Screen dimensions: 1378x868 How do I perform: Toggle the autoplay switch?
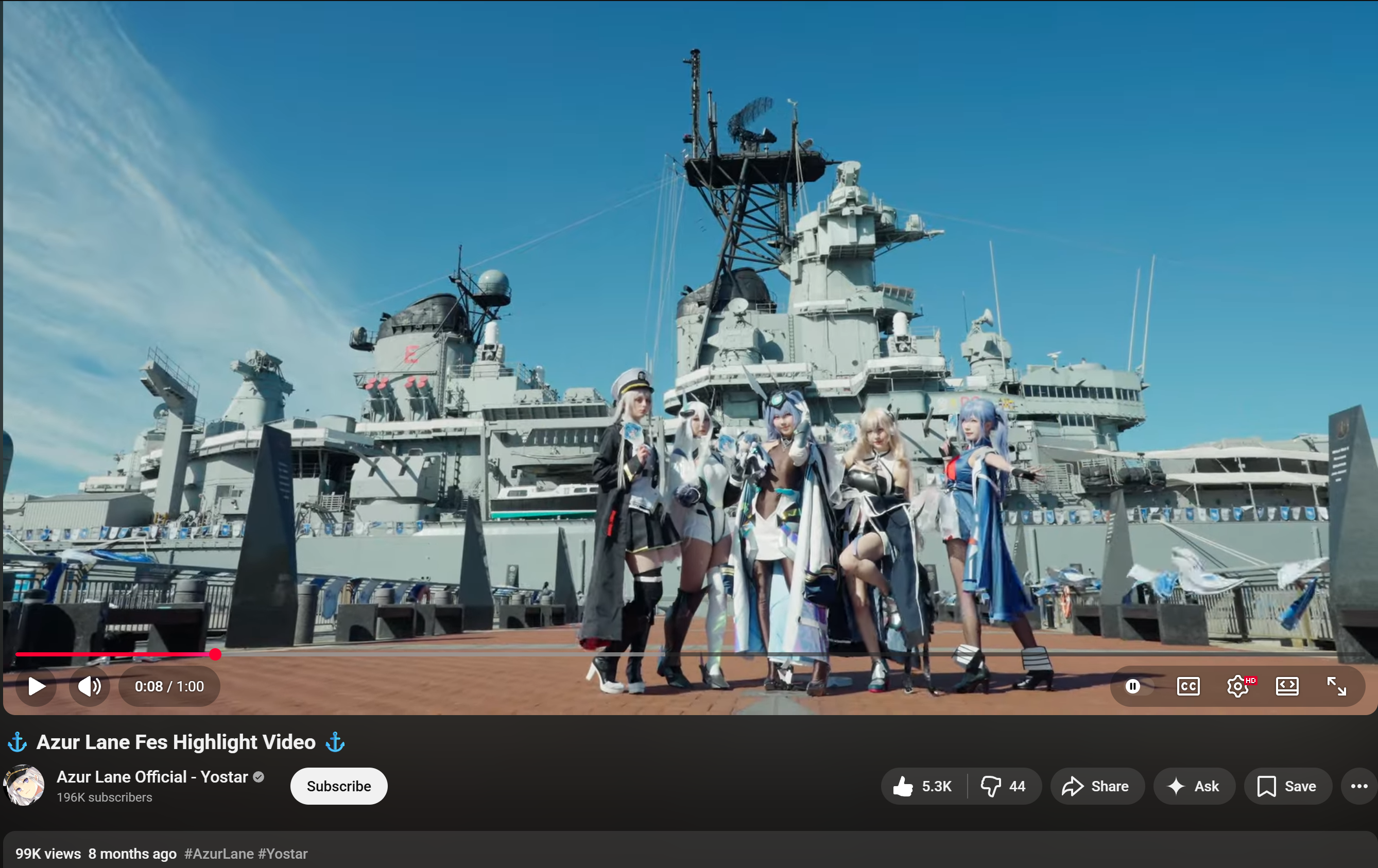pos(1138,686)
